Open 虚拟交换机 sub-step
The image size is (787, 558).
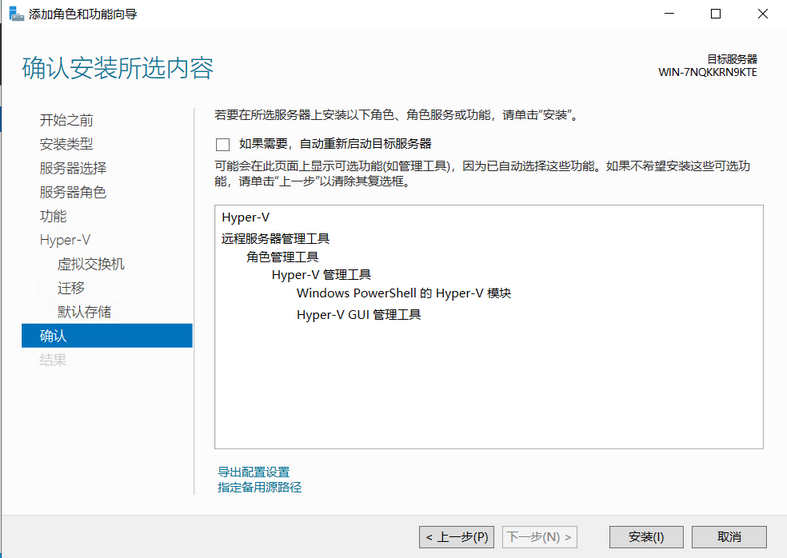(91, 264)
